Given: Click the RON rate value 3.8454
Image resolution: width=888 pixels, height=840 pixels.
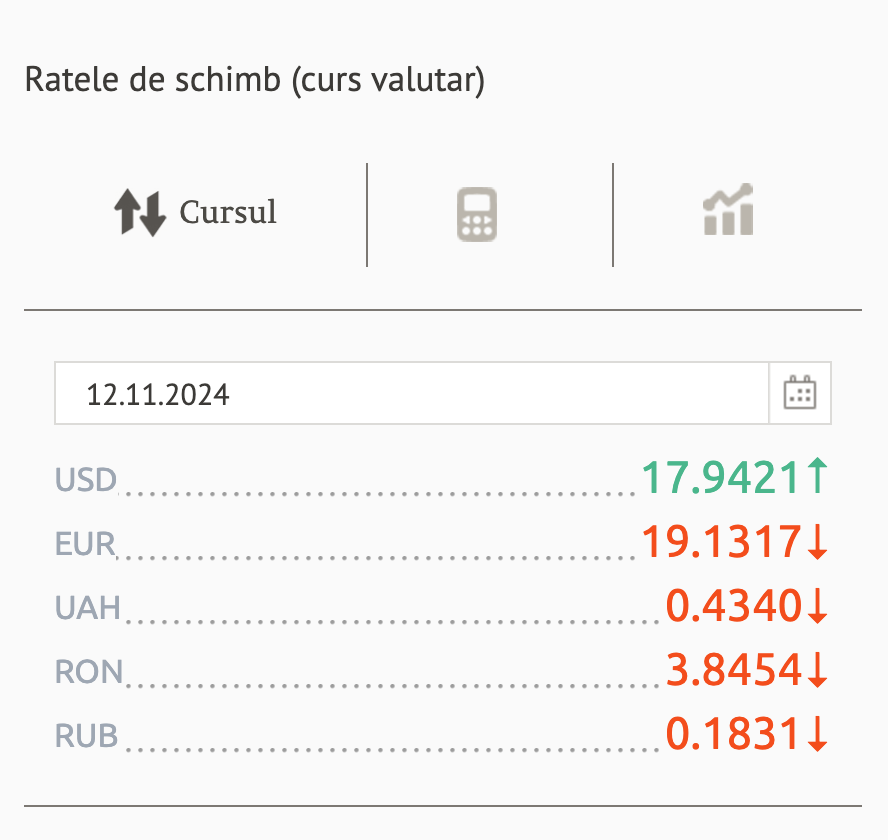Looking at the screenshot, I should click(734, 670).
